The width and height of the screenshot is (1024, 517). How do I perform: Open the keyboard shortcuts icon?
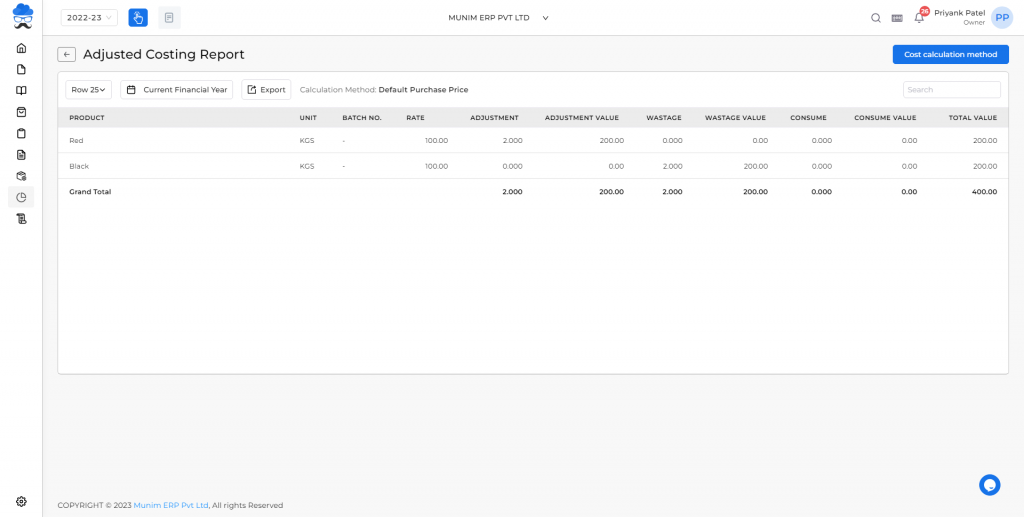[897, 18]
